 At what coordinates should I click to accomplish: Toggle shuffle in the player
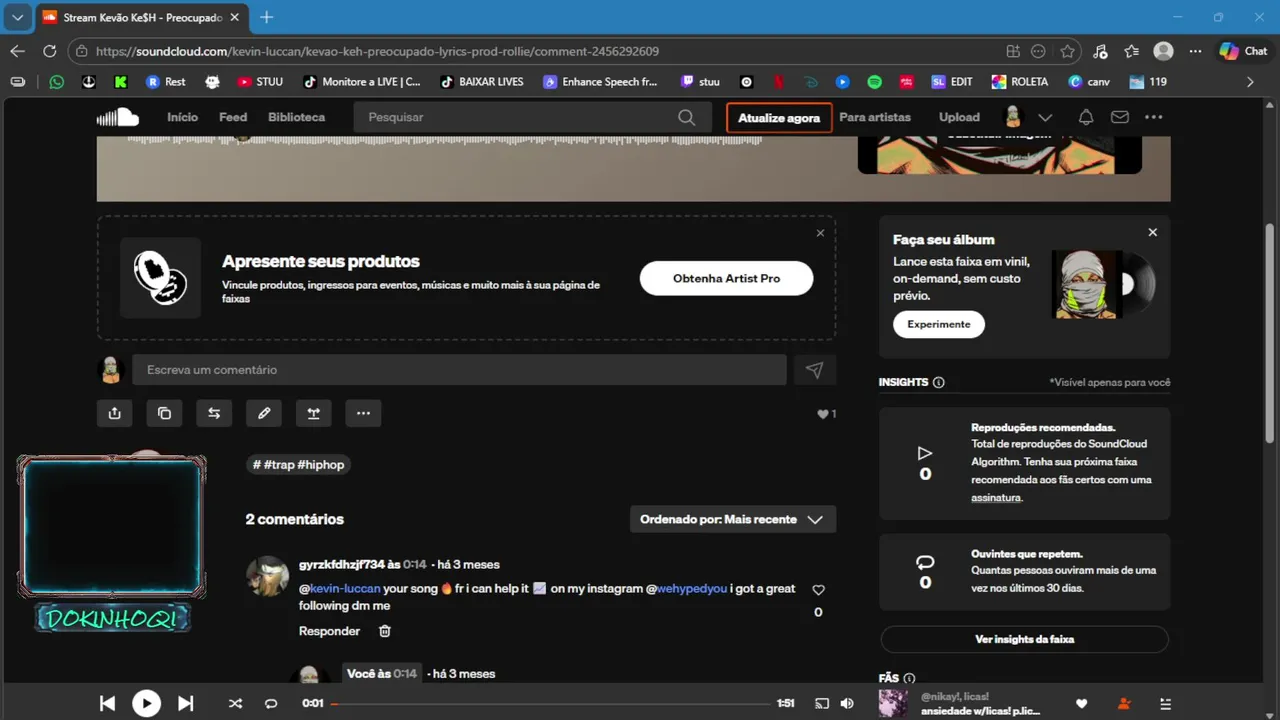tap(235, 703)
